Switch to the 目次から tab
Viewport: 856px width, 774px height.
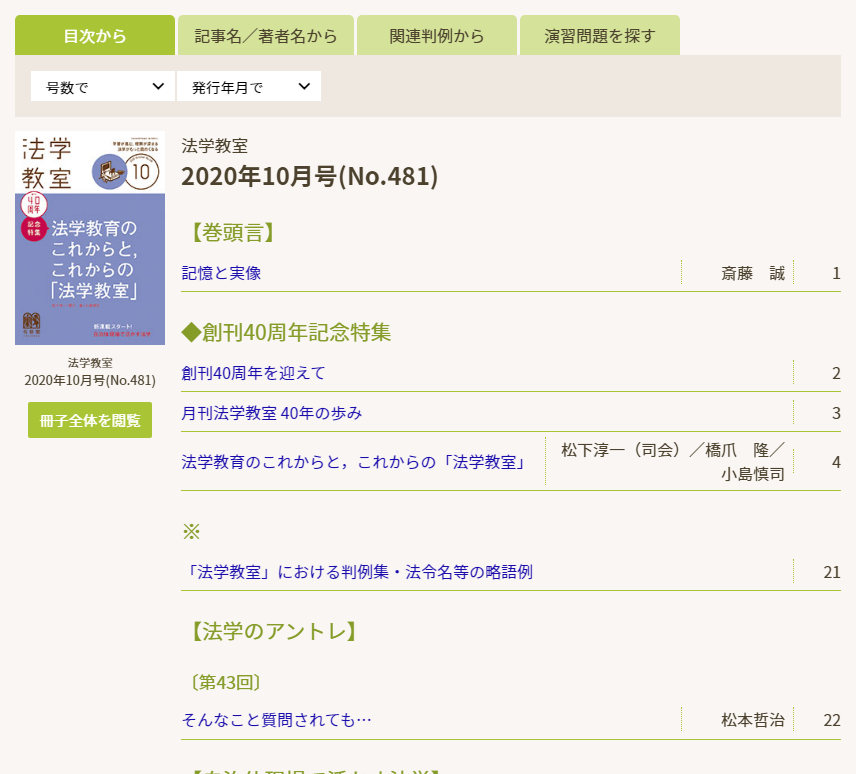pyautogui.click(x=95, y=35)
